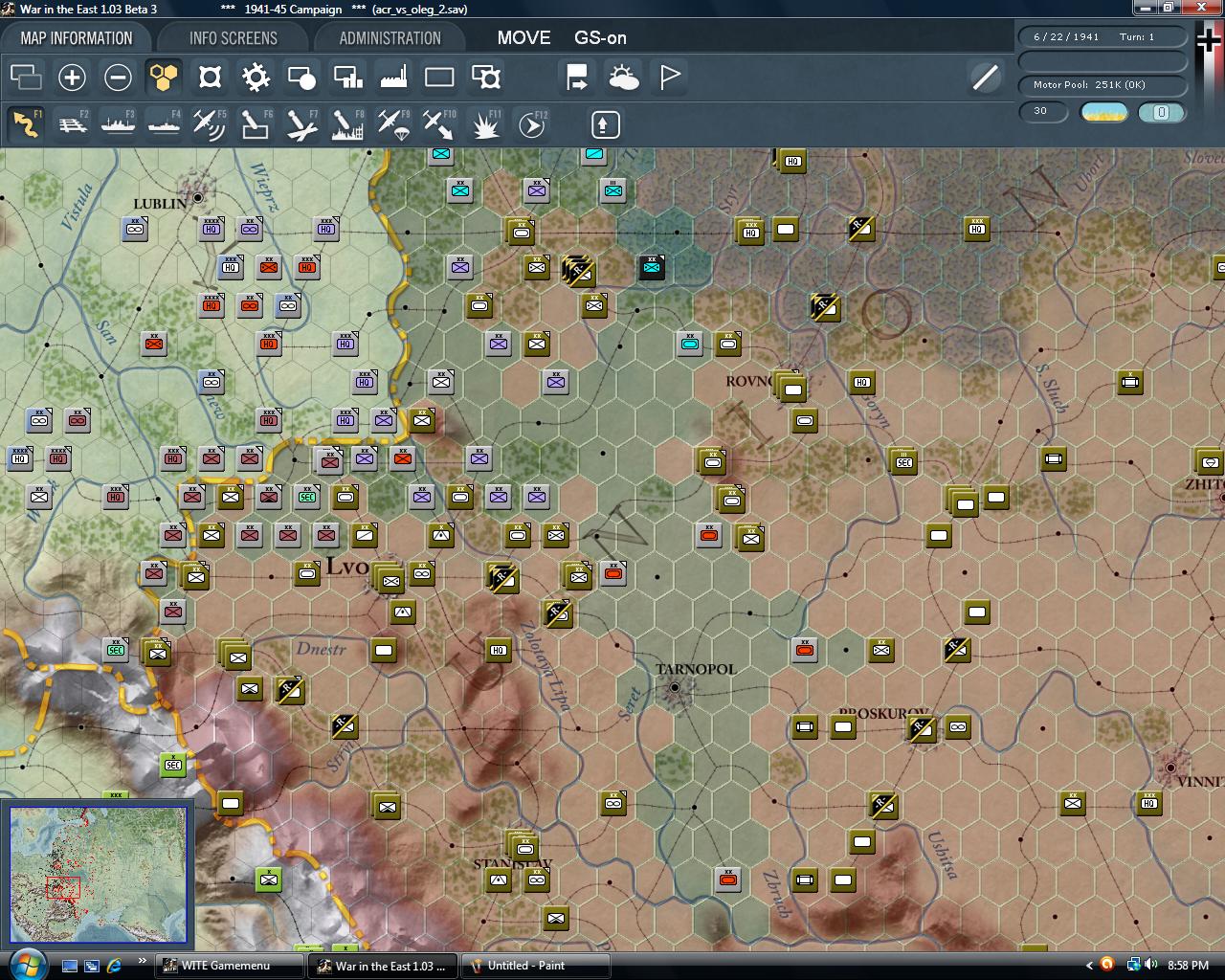The height and width of the screenshot is (980, 1225).
Task: Select F6 bomb unit mode
Action: (256, 124)
